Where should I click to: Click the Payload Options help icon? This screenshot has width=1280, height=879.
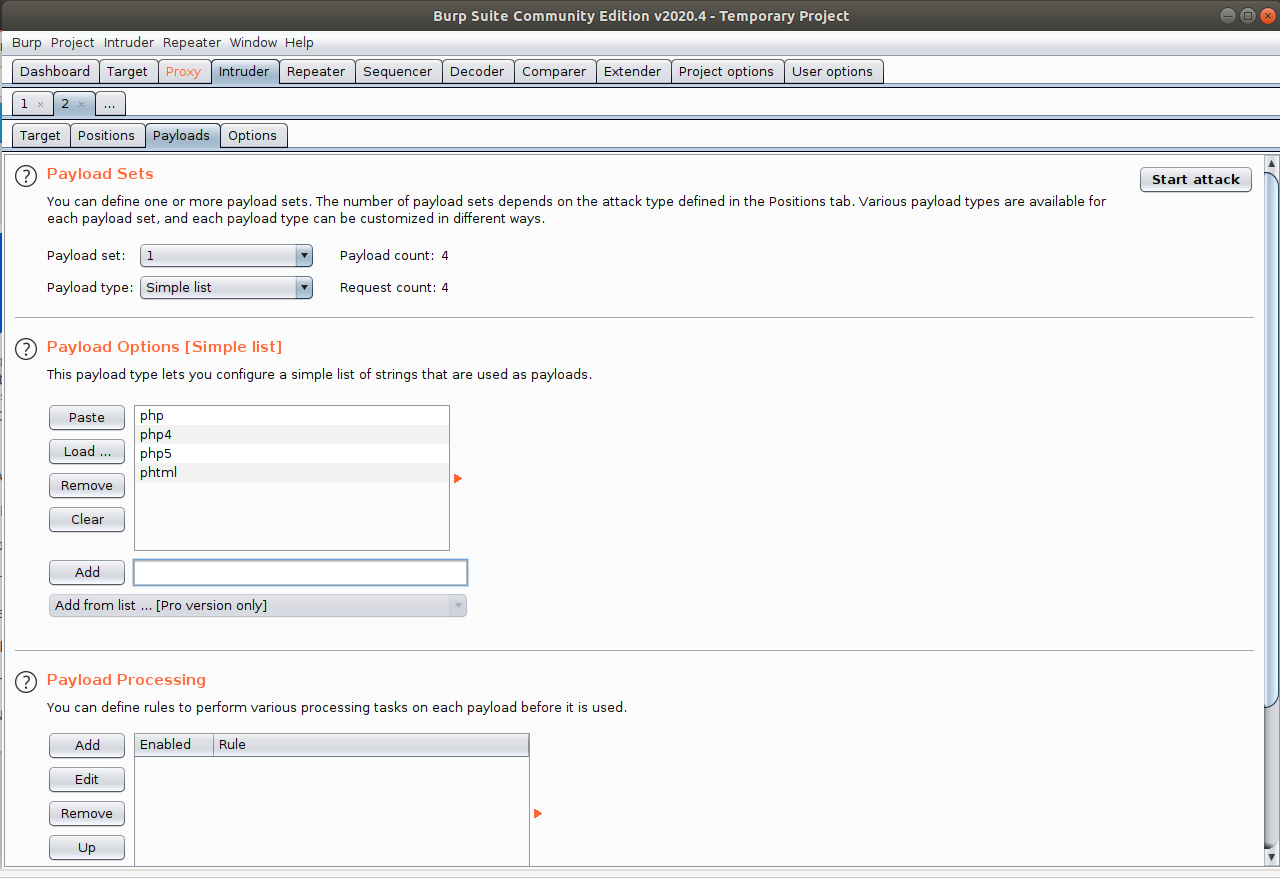coord(26,348)
